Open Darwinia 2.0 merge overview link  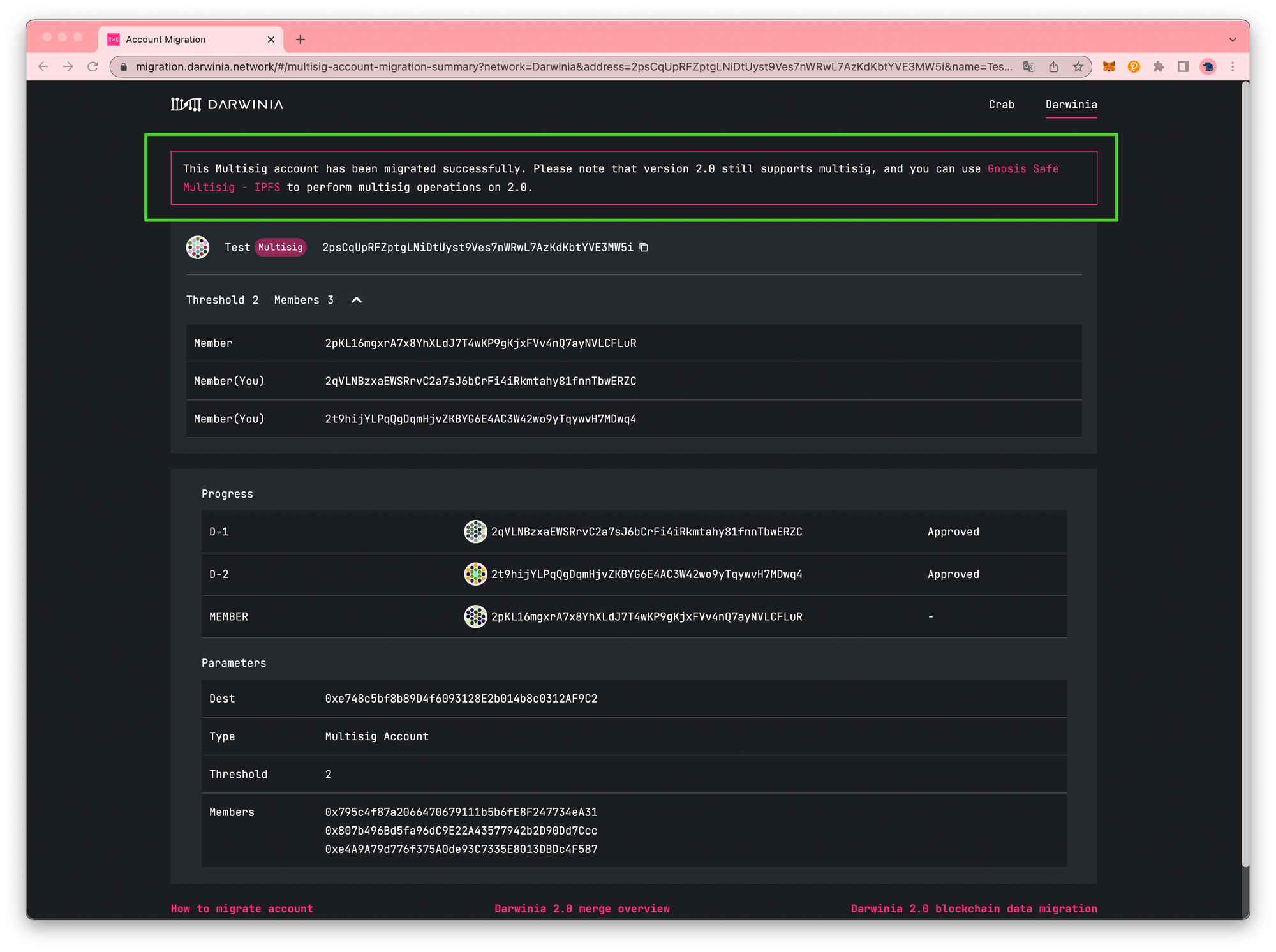(582, 909)
